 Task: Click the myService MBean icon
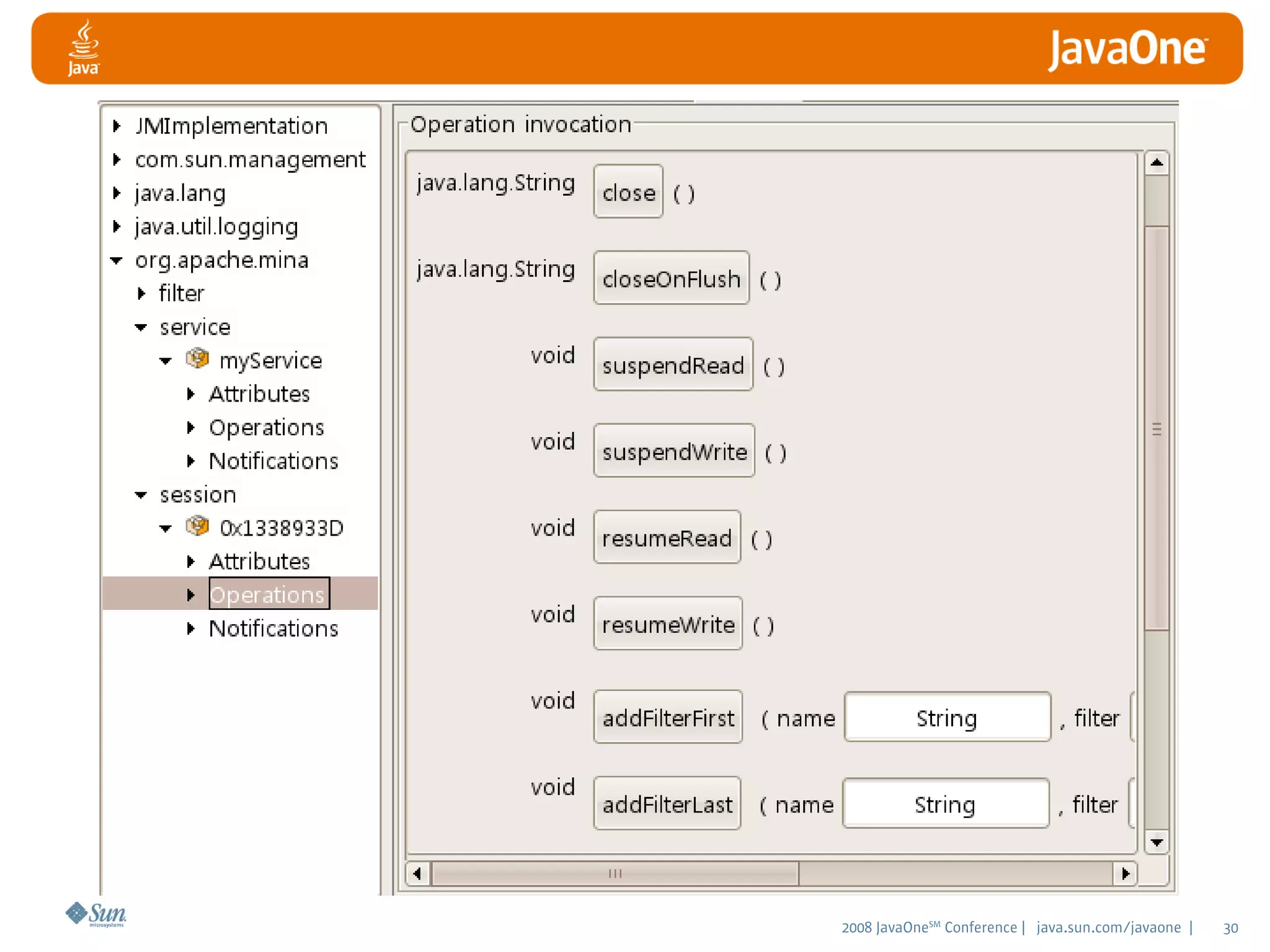tap(197, 359)
